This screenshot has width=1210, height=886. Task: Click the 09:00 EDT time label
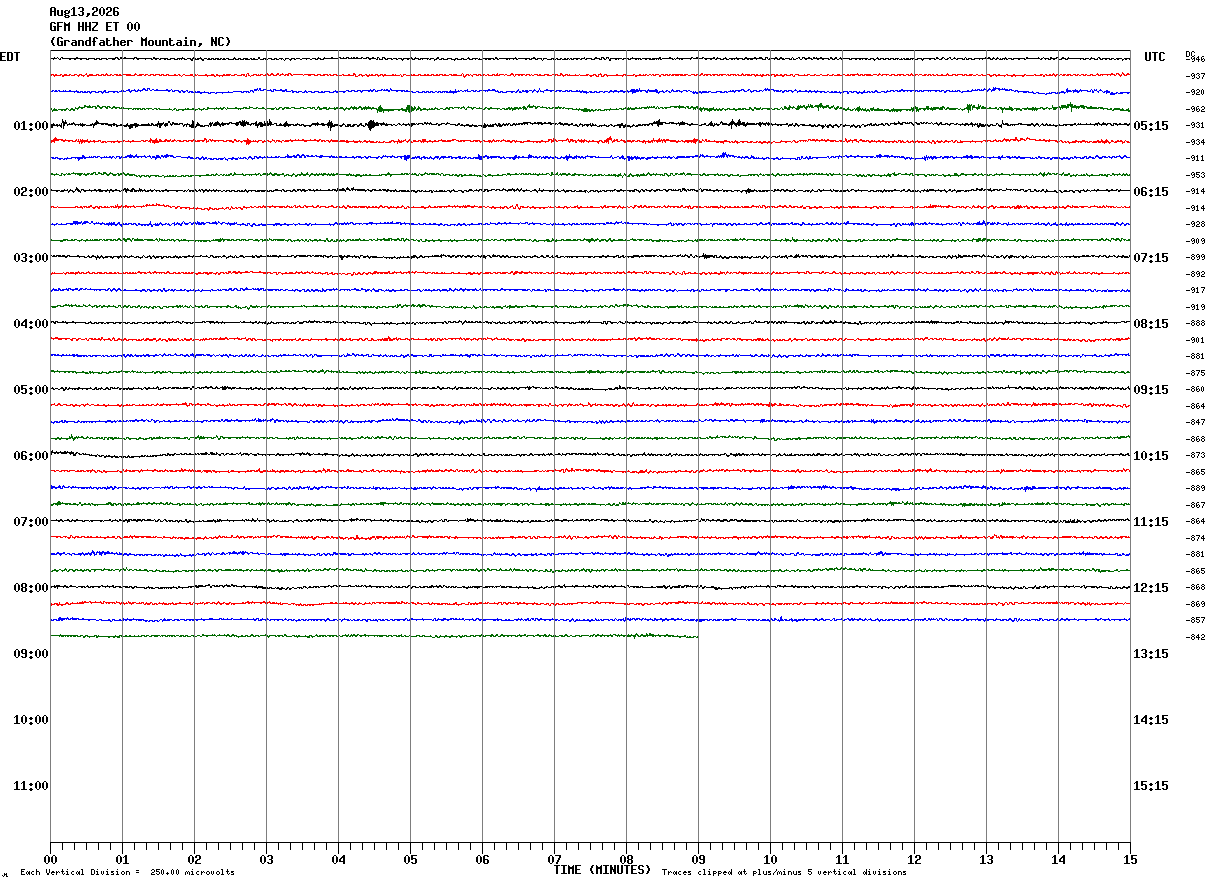(31, 654)
